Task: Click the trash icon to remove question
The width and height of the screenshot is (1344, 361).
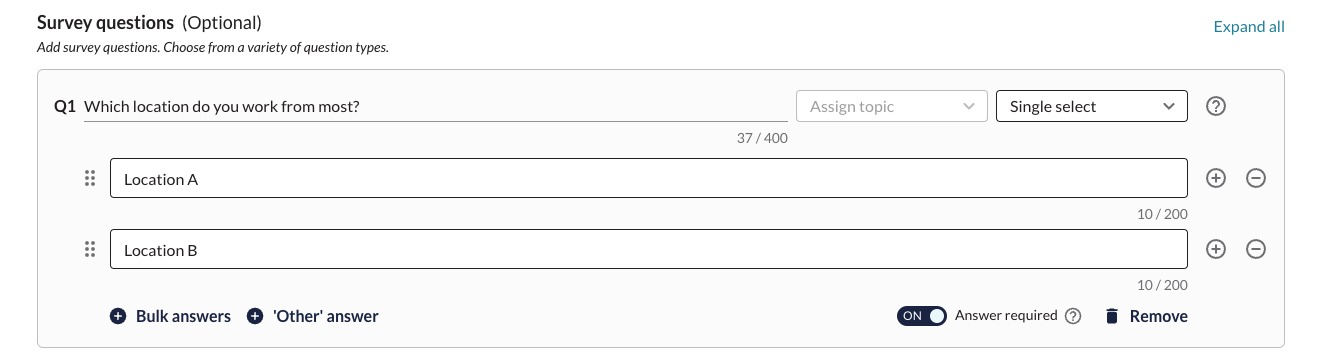Action: (x=1111, y=316)
